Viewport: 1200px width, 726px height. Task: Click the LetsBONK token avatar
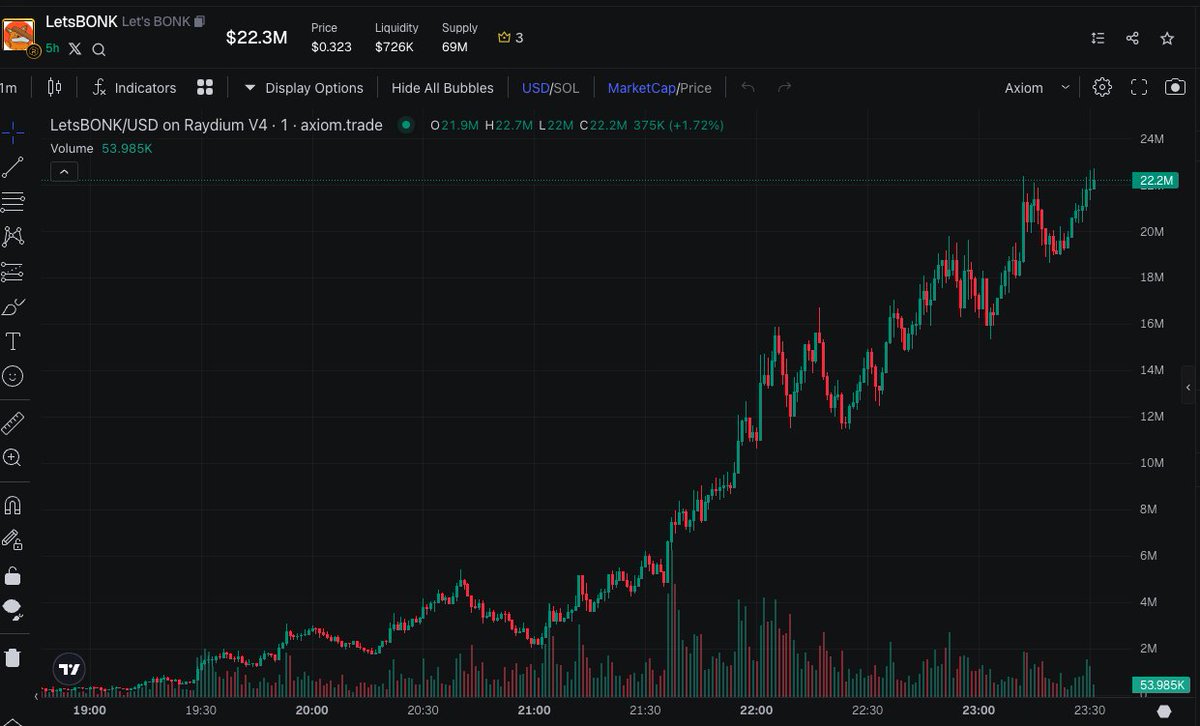[x=20, y=34]
